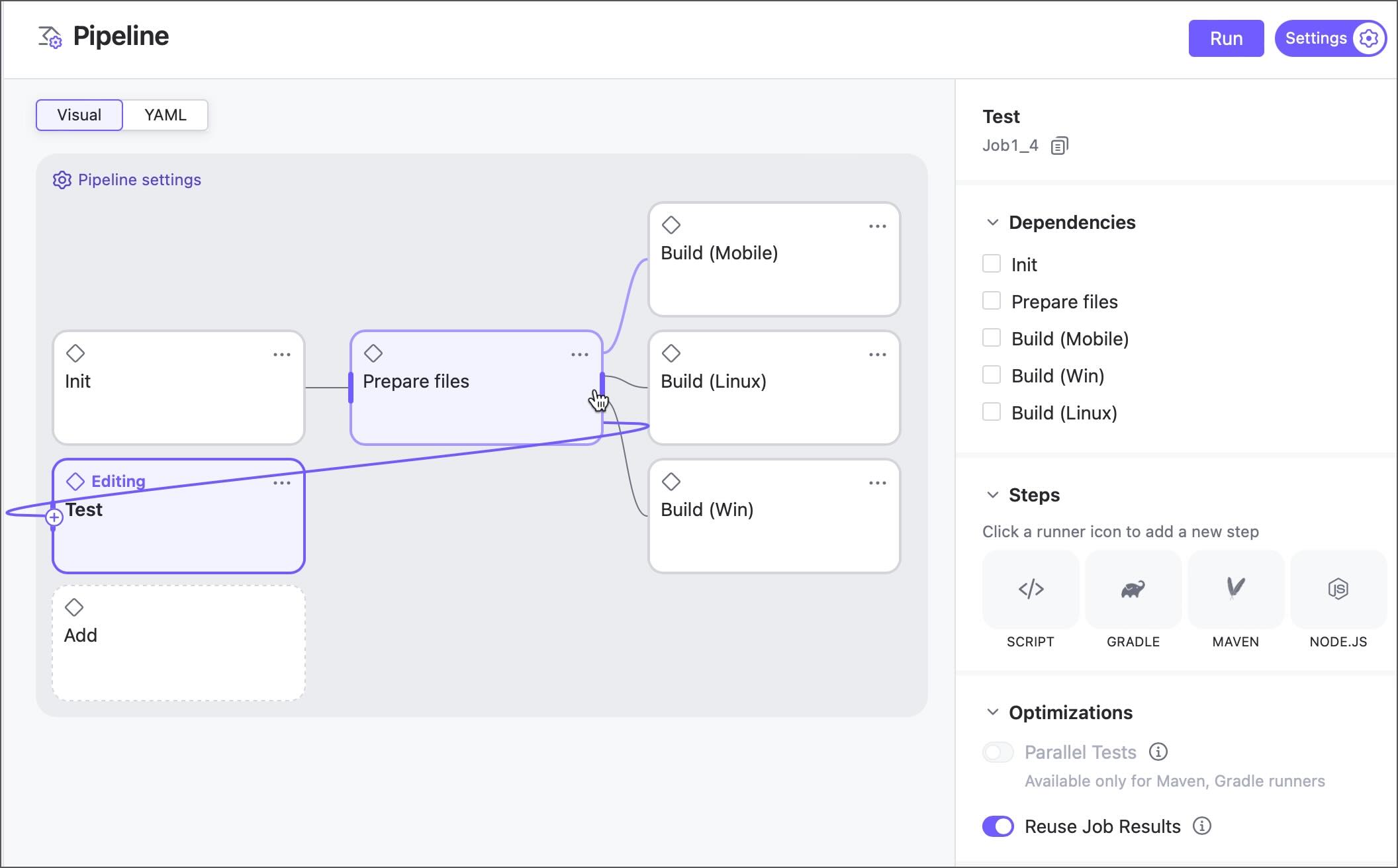Copy the Job1_4 job ID
This screenshot has height=868, width=1398.
click(1059, 146)
